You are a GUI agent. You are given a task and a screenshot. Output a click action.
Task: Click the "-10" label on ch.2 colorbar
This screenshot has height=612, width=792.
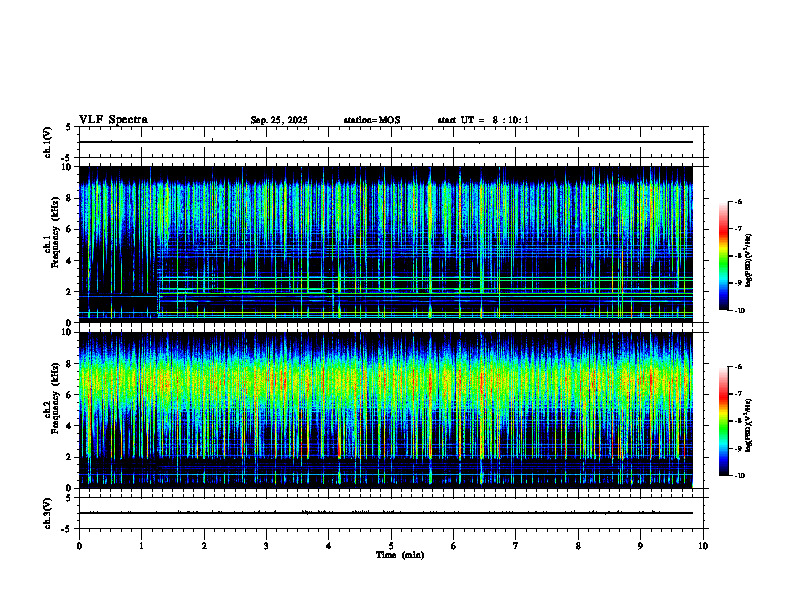point(740,476)
